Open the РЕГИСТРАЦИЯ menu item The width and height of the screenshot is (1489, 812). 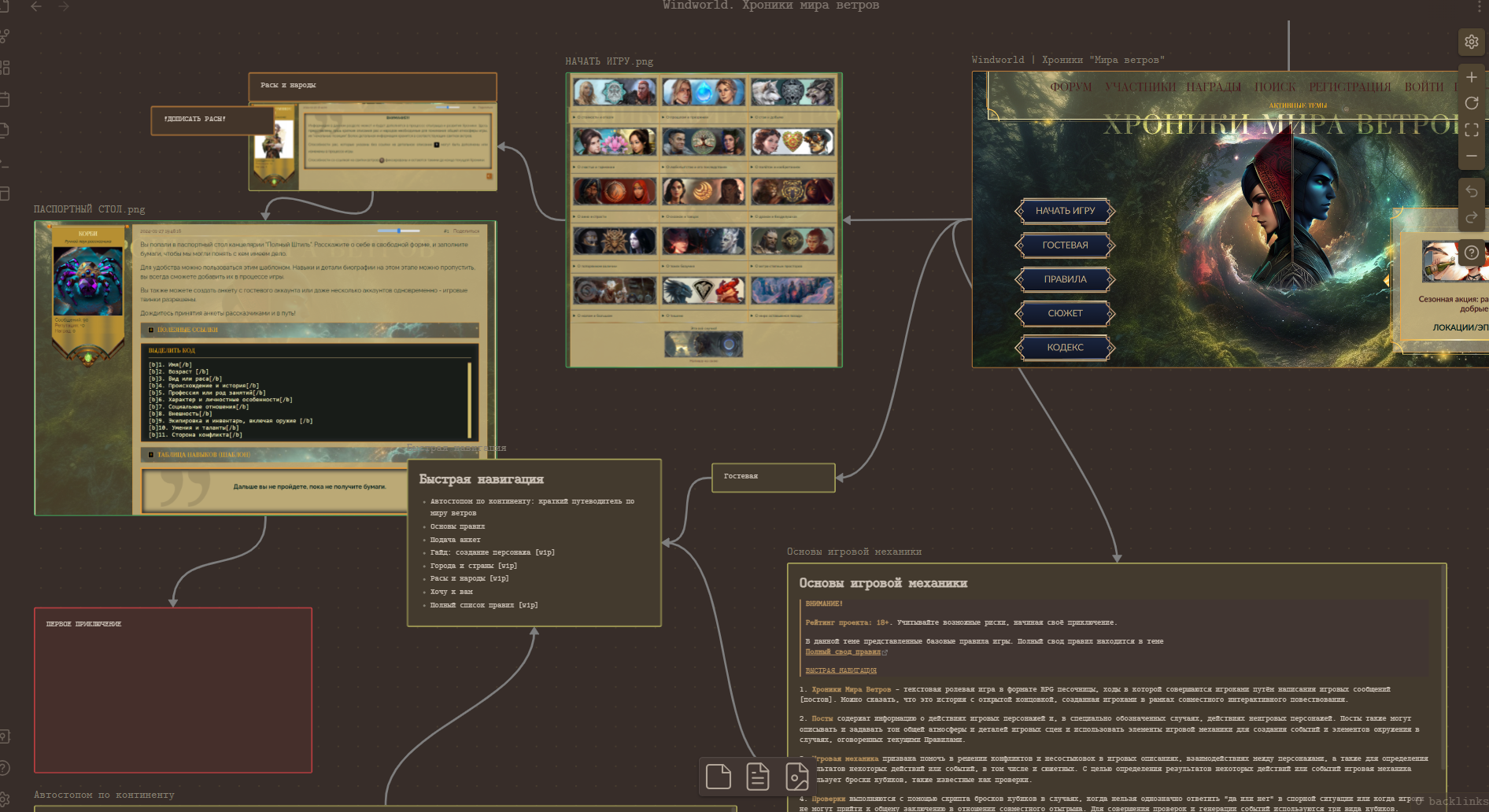(x=1350, y=87)
